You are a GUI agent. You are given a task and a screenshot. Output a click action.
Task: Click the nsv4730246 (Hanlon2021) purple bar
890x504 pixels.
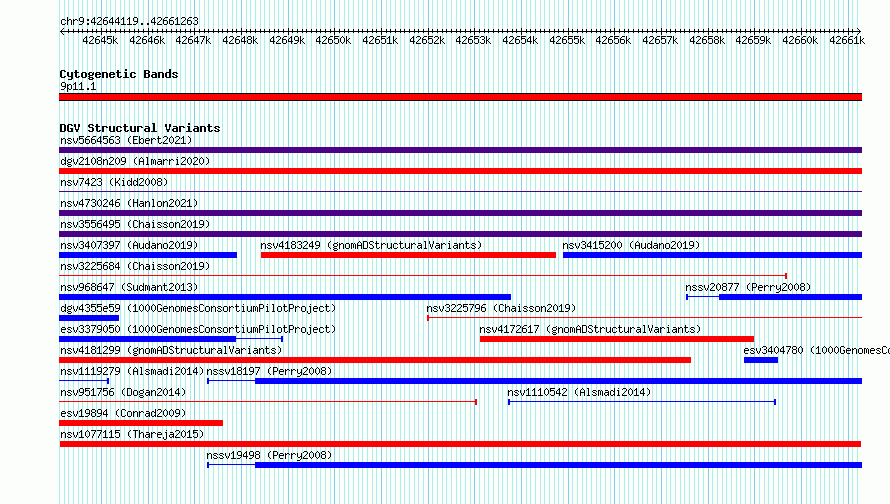click(460, 213)
